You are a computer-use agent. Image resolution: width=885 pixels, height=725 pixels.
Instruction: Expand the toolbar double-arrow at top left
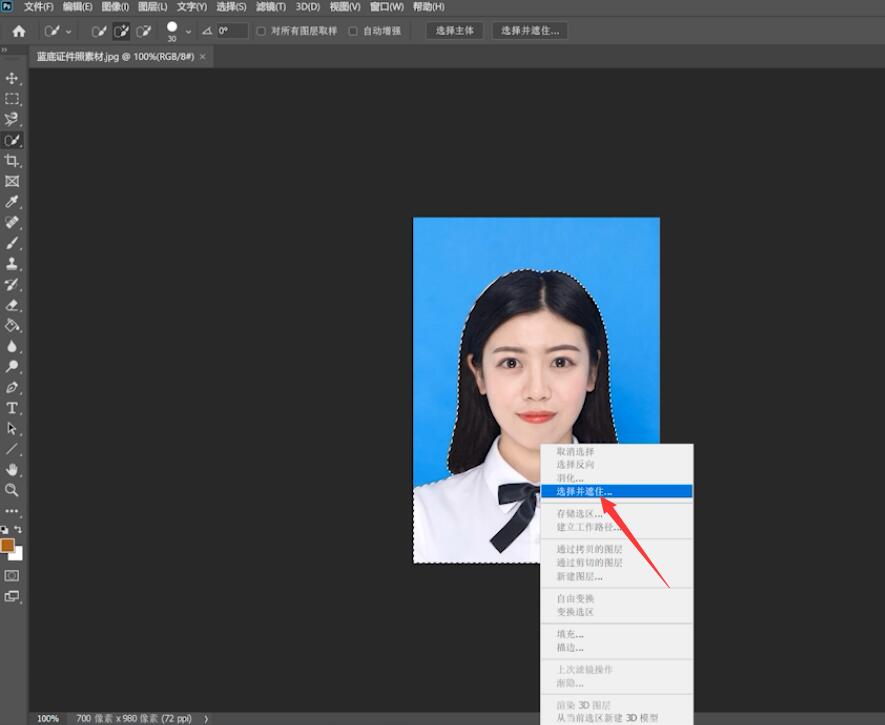click(x=4, y=50)
